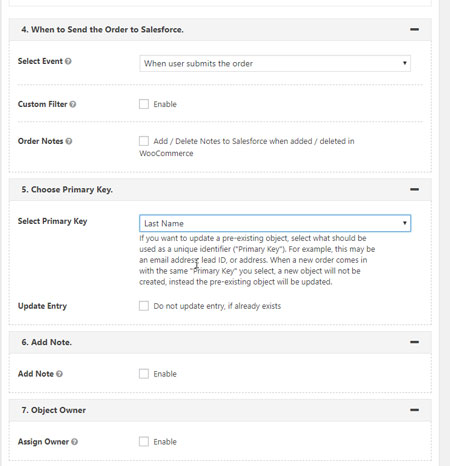This screenshot has width=450, height=466.
Task: Enable the Custom Filter checkbox
Action: 144,104
